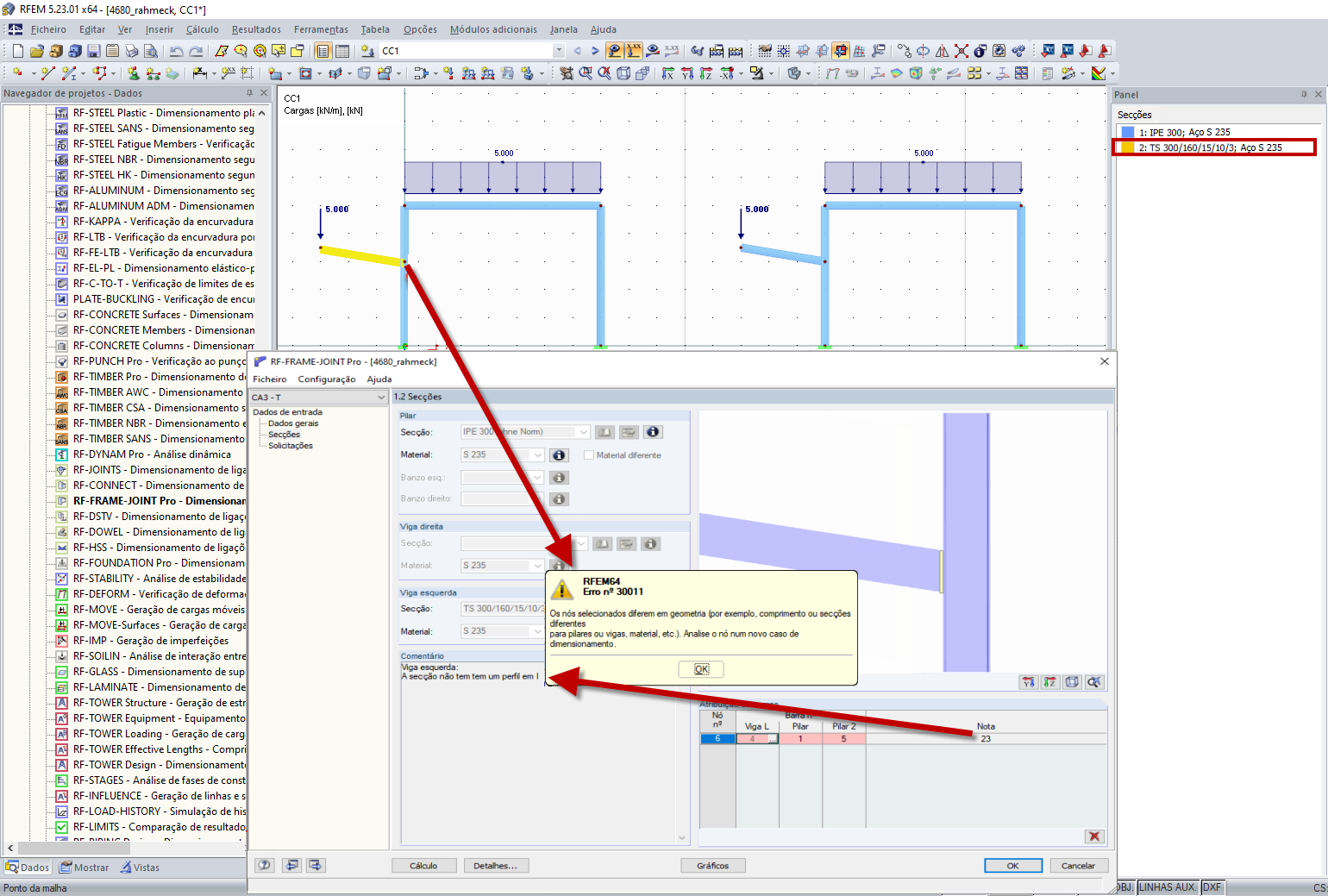Expand Banzo esq. dropdown
The height and width of the screenshot is (896, 1328).
coord(538,478)
